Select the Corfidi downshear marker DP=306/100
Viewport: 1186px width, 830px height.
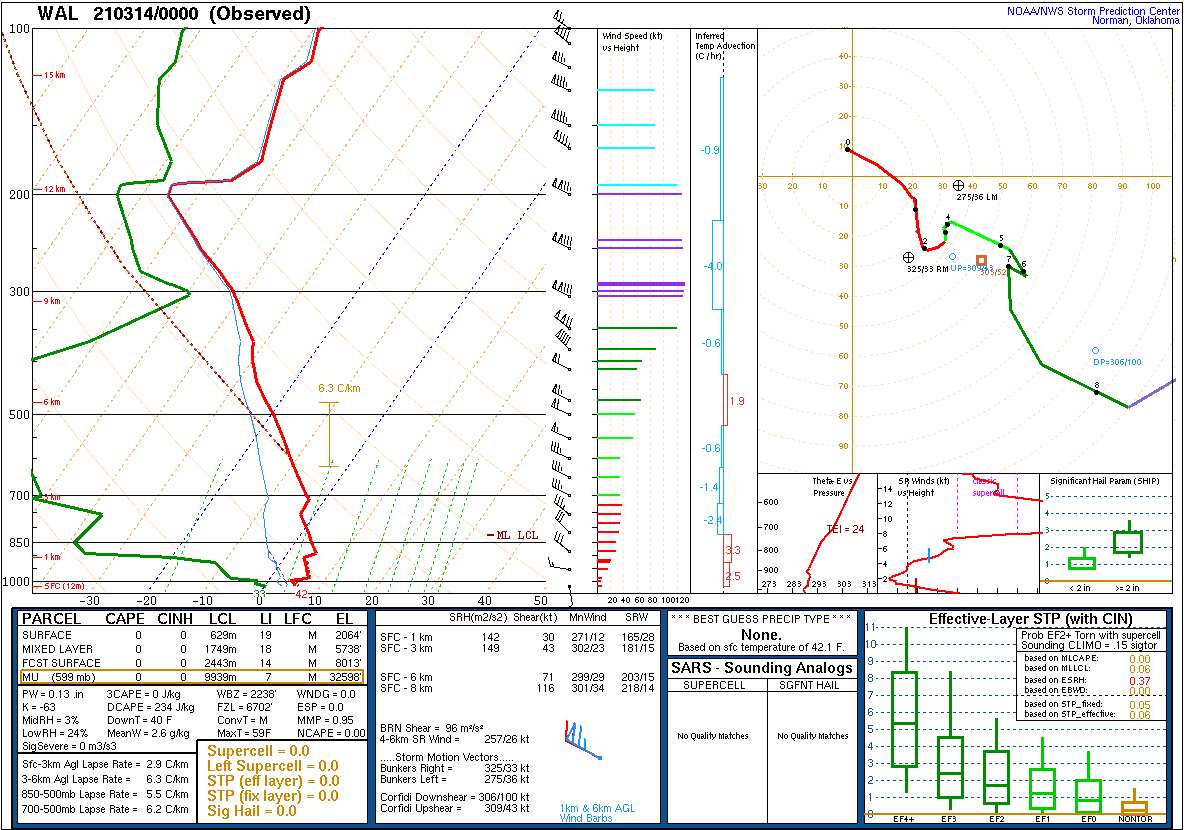click(x=1095, y=350)
